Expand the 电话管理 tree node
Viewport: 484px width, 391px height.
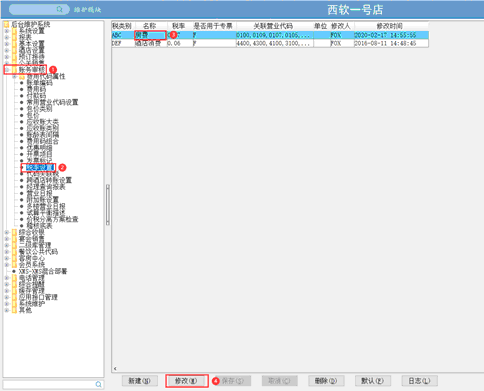pos(7,278)
